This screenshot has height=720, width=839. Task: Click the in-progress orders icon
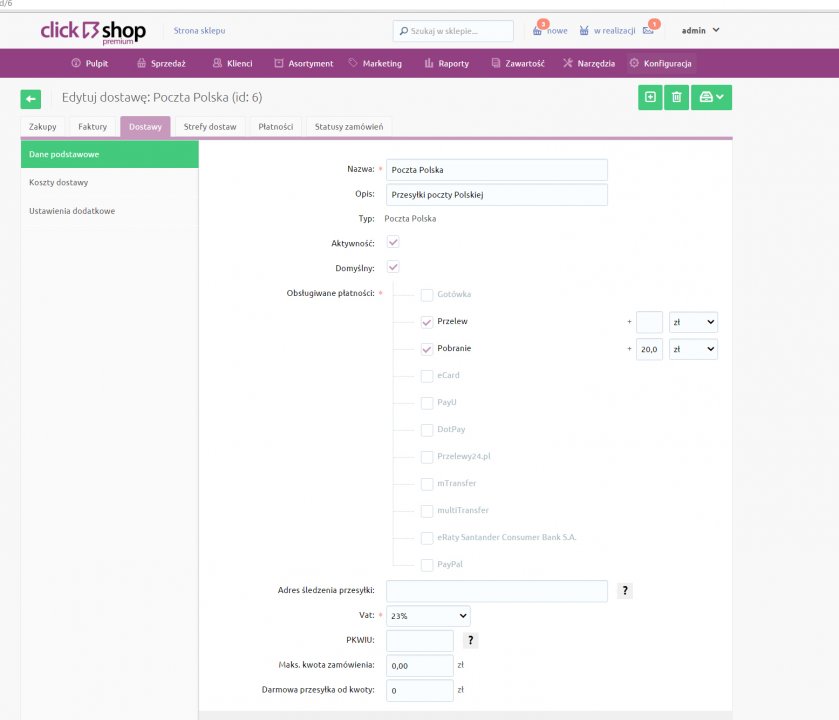point(584,31)
